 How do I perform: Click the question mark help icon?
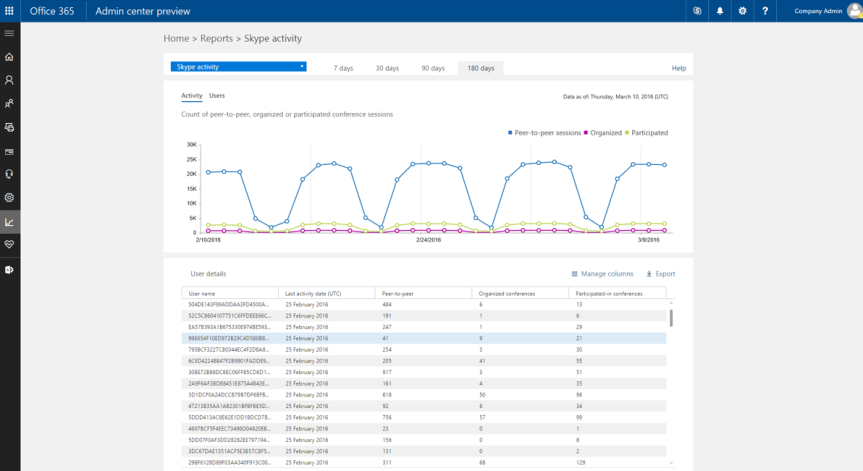click(766, 11)
